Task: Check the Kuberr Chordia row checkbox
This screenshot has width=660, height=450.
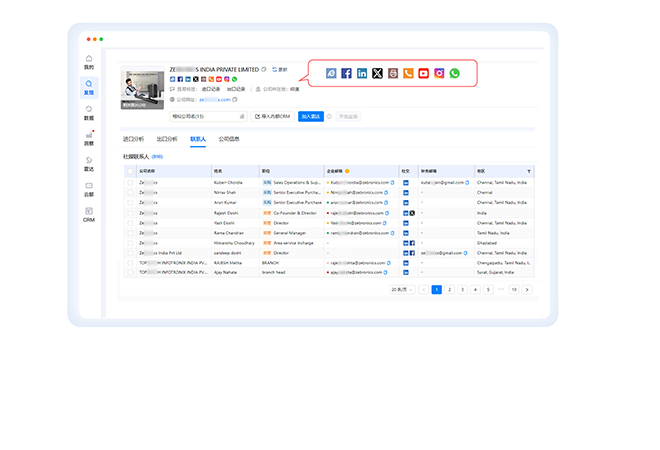Action: pos(130,183)
